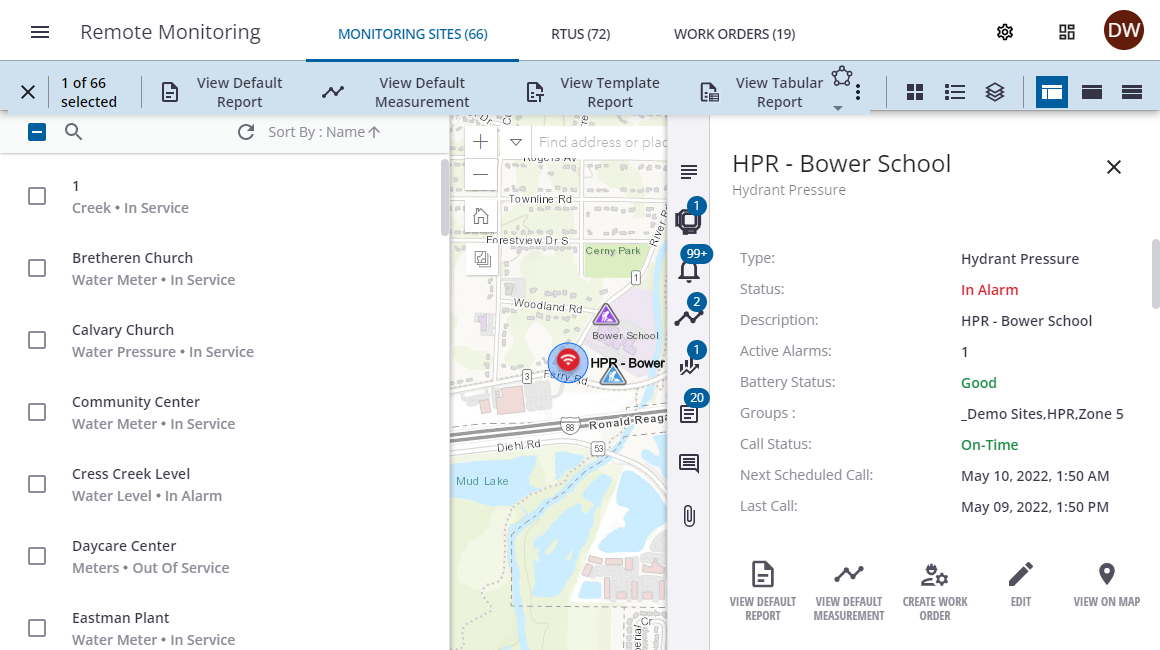This screenshot has height=650, width=1160.
Task: Open the Sort By Name dropdown
Action: (x=324, y=132)
